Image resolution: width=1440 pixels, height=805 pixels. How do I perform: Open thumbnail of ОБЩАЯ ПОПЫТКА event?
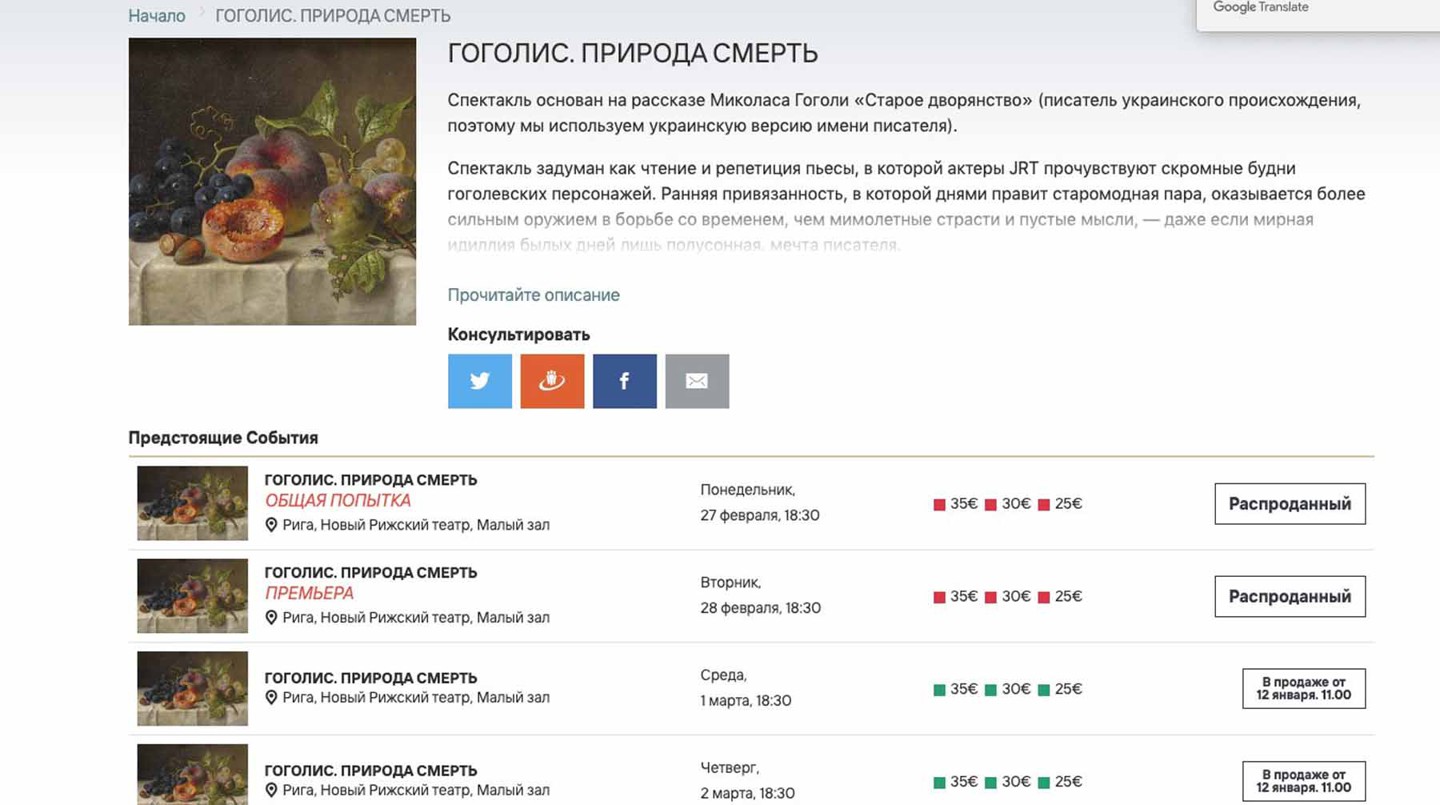pos(192,503)
